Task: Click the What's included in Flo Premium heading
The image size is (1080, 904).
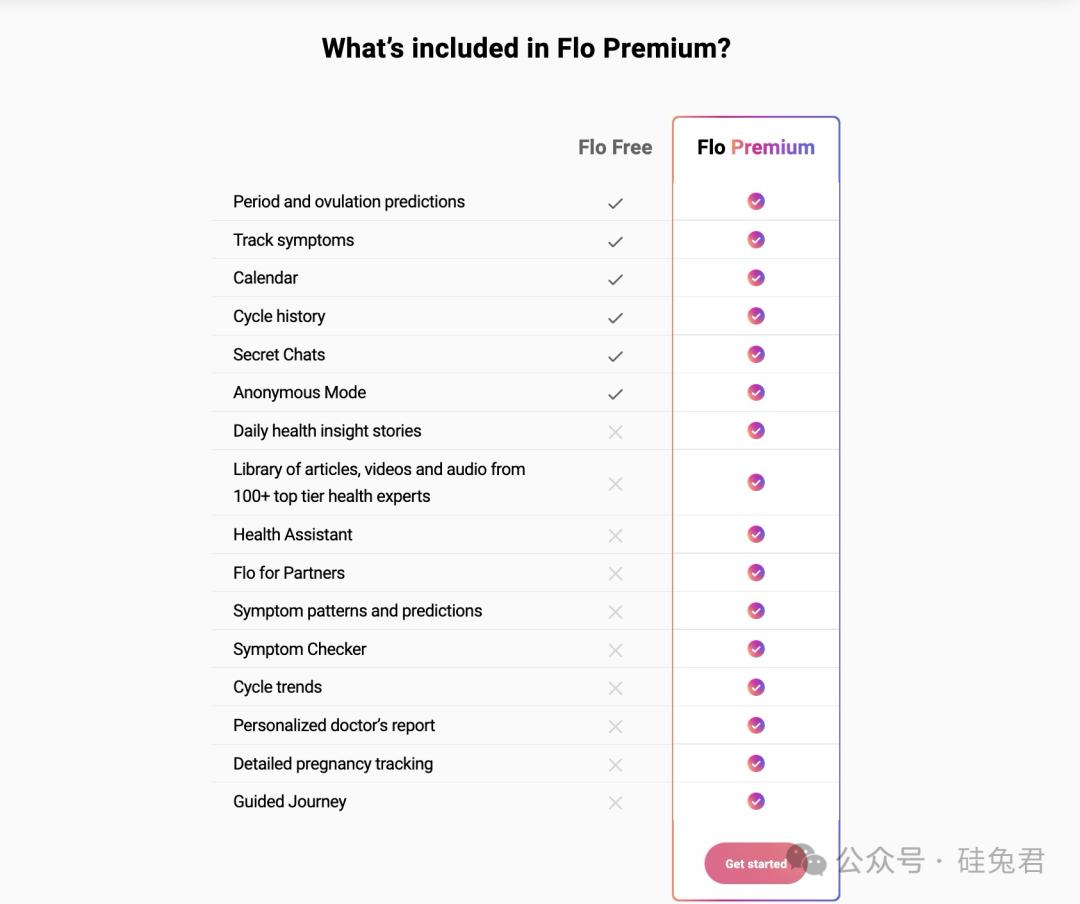Action: (526, 48)
